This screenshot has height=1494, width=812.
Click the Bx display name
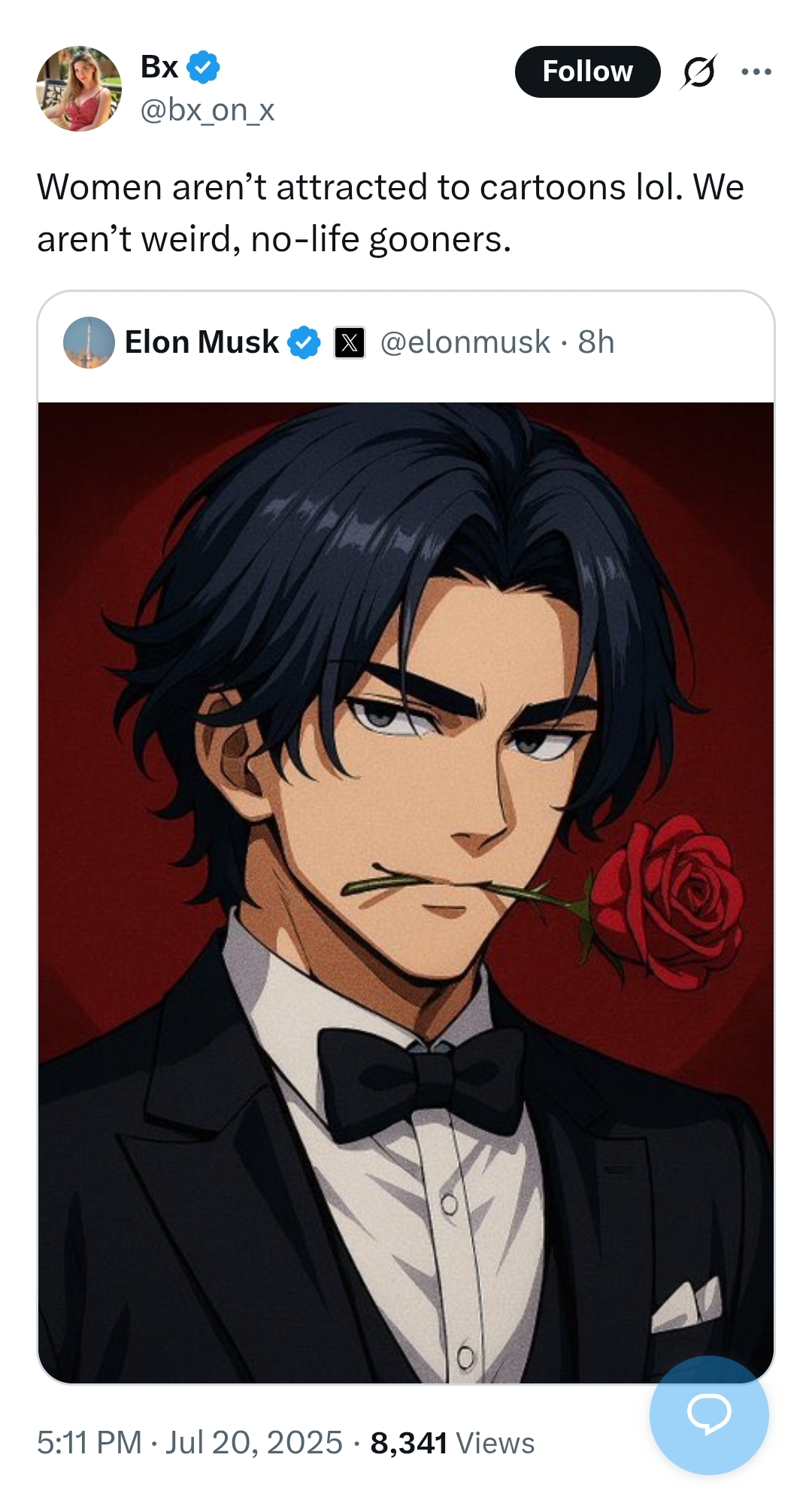coord(159,68)
